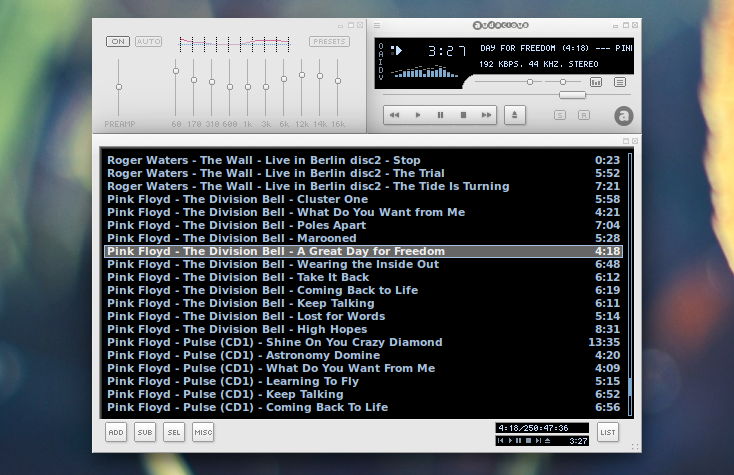Click the equalizer curve graph

point(234,44)
